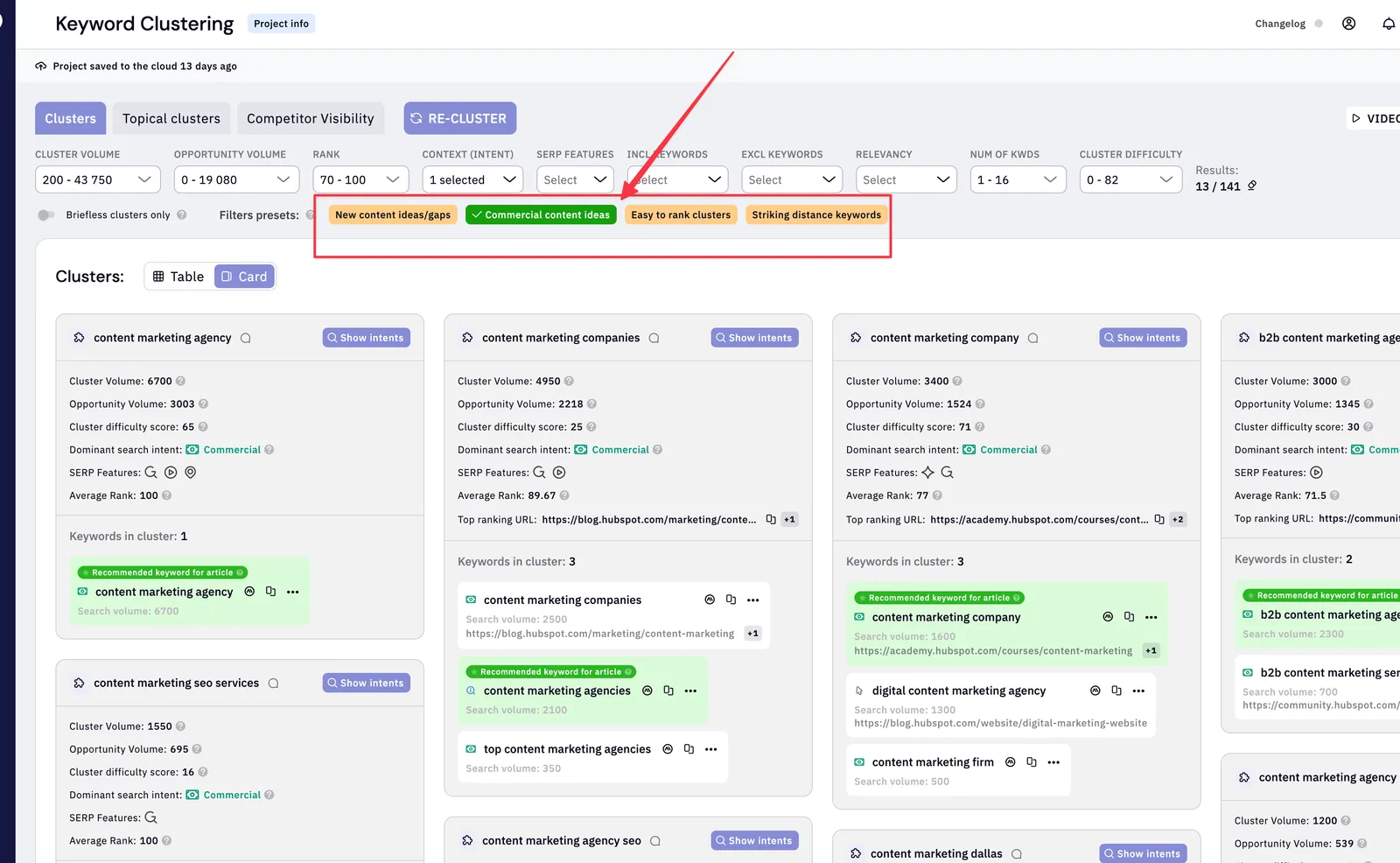The image size is (1400, 863).
Task: Show intents for 'content marketing agency' cluster
Action: (366, 338)
